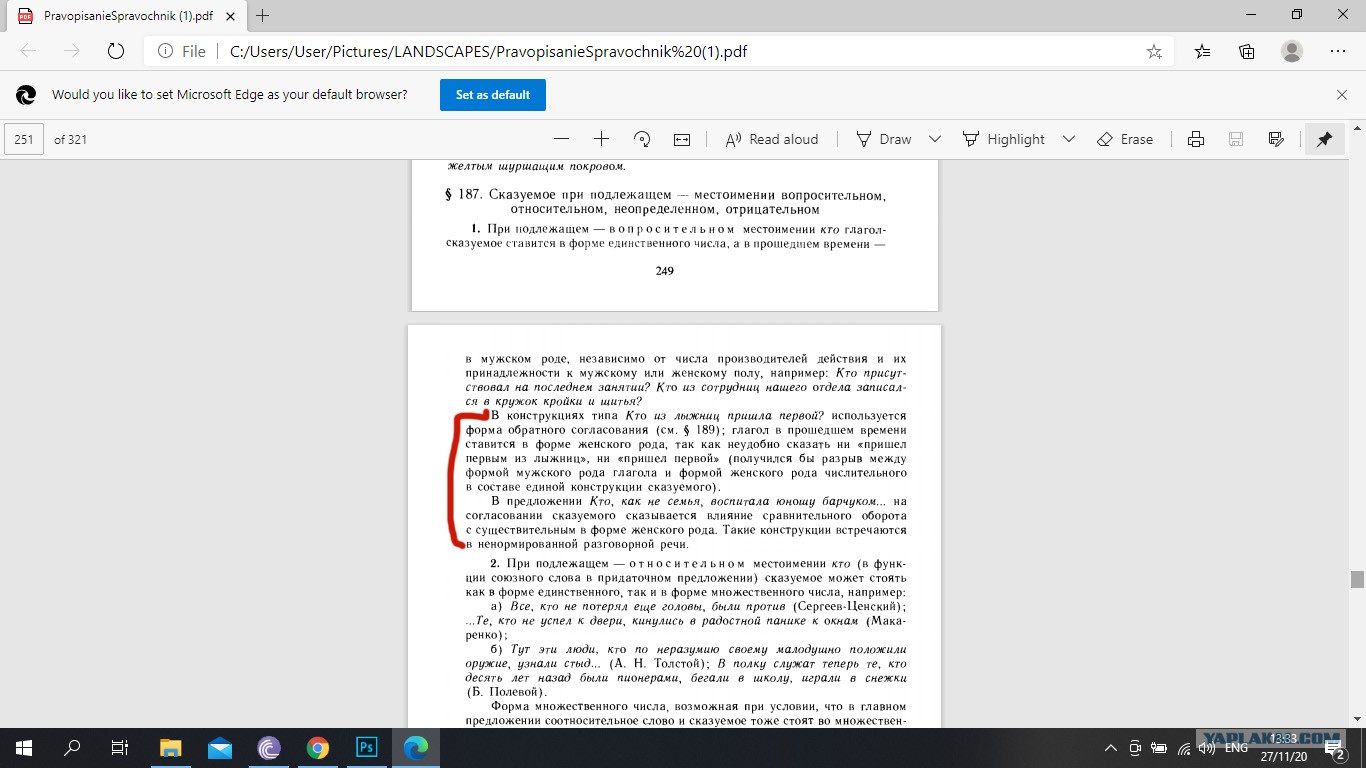Select the PravopisanieSpravochnik (1).pdf tab

tap(128, 16)
